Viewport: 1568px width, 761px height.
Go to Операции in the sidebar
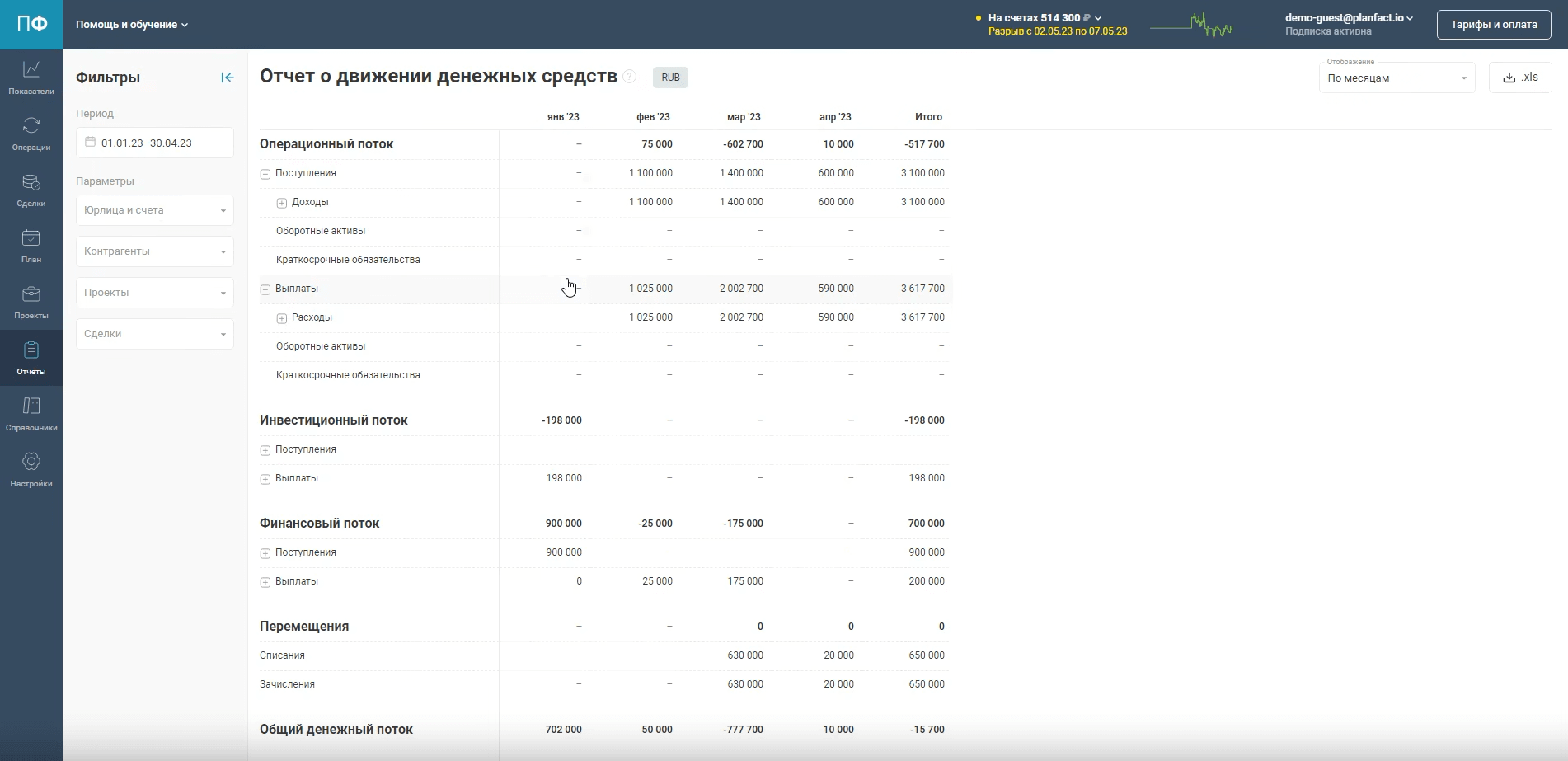click(x=31, y=134)
